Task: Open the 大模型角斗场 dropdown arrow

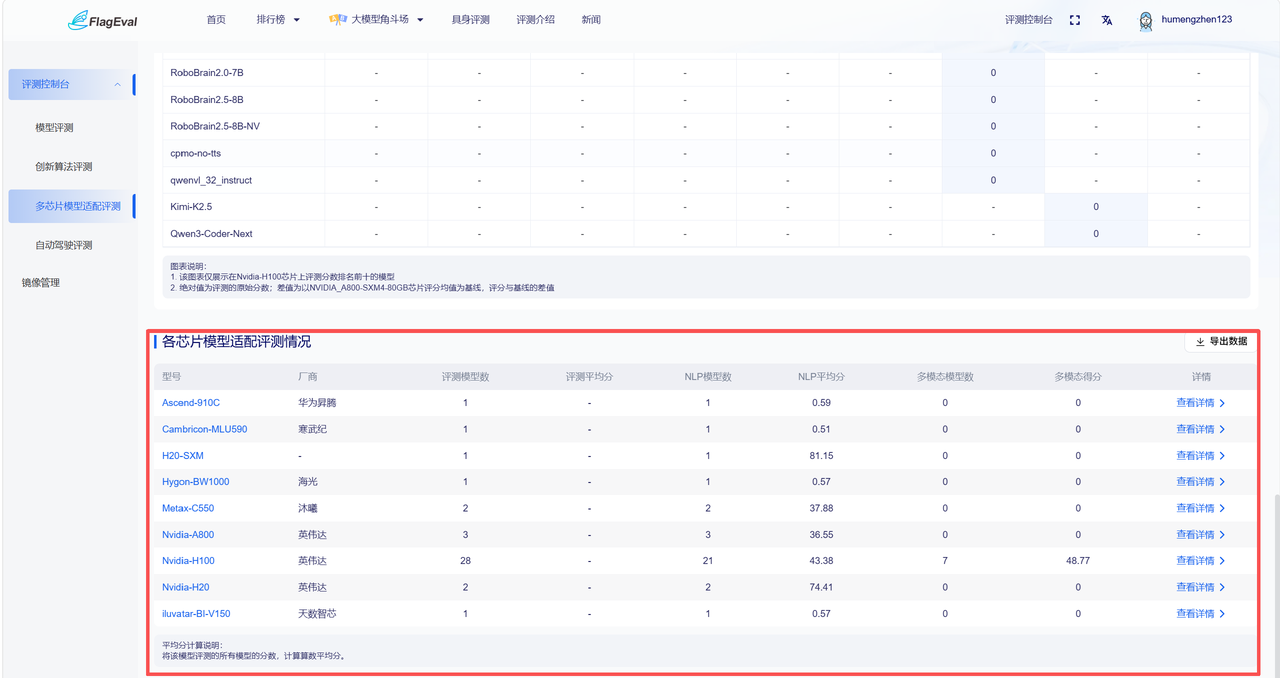Action: coord(420,20)
